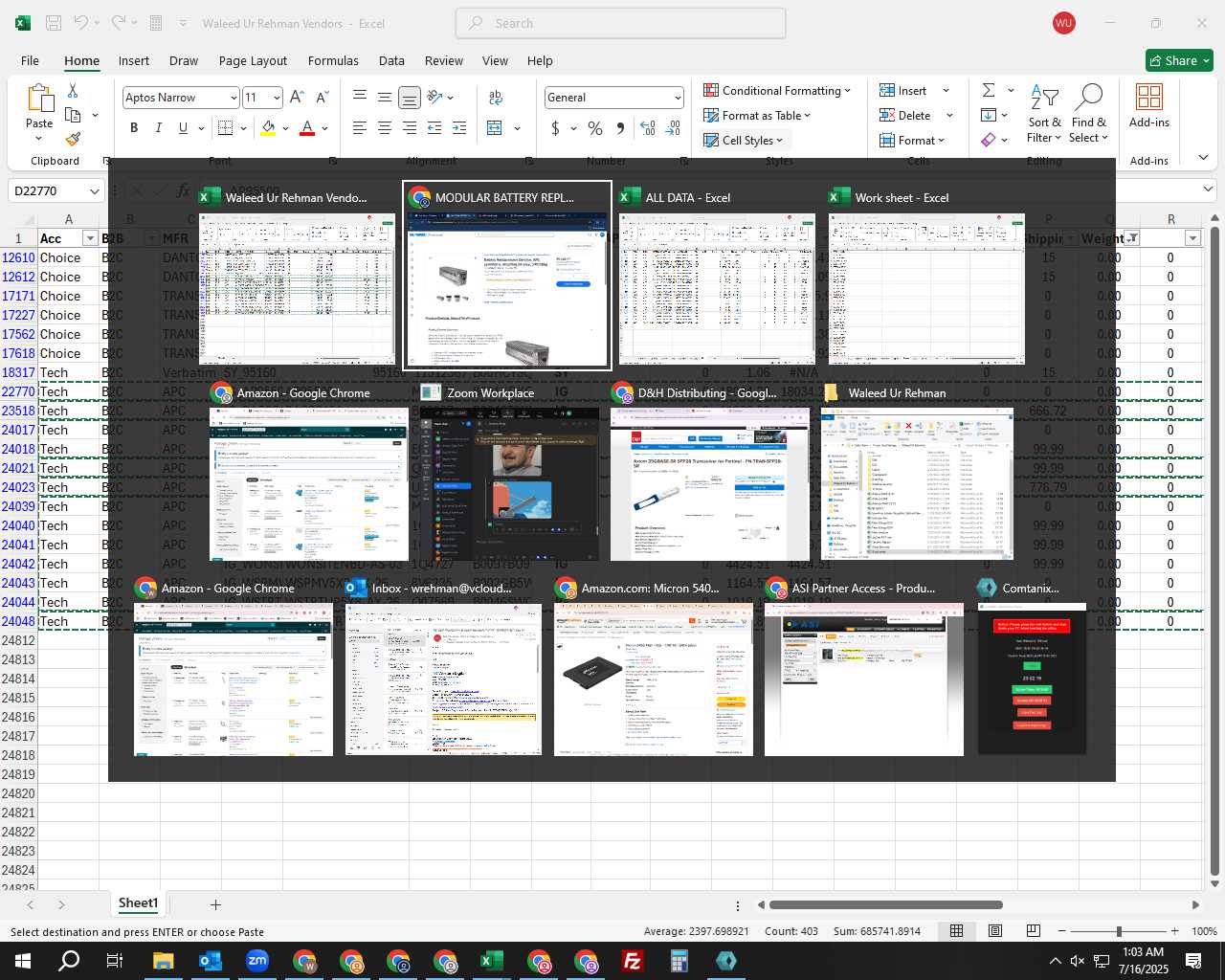
Task: Toggle Underline formatting
Action: 182,128
